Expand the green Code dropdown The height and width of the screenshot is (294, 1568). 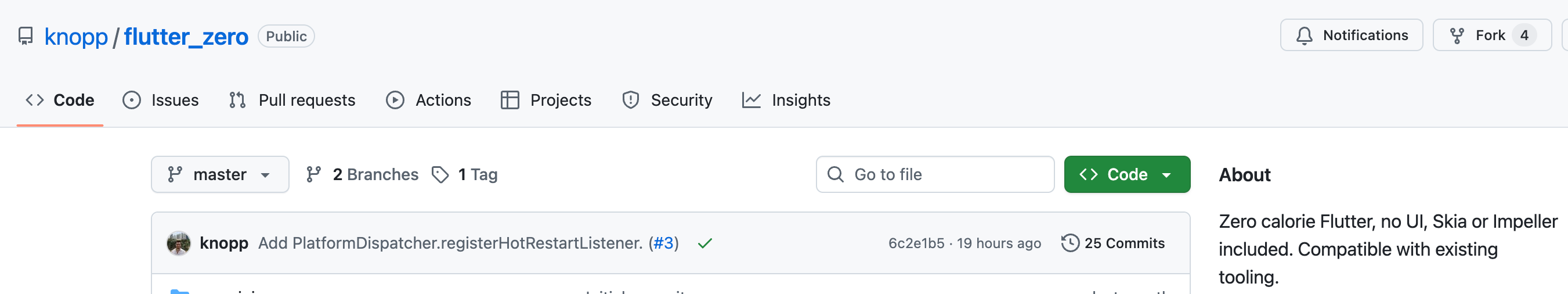point(1127,175)
